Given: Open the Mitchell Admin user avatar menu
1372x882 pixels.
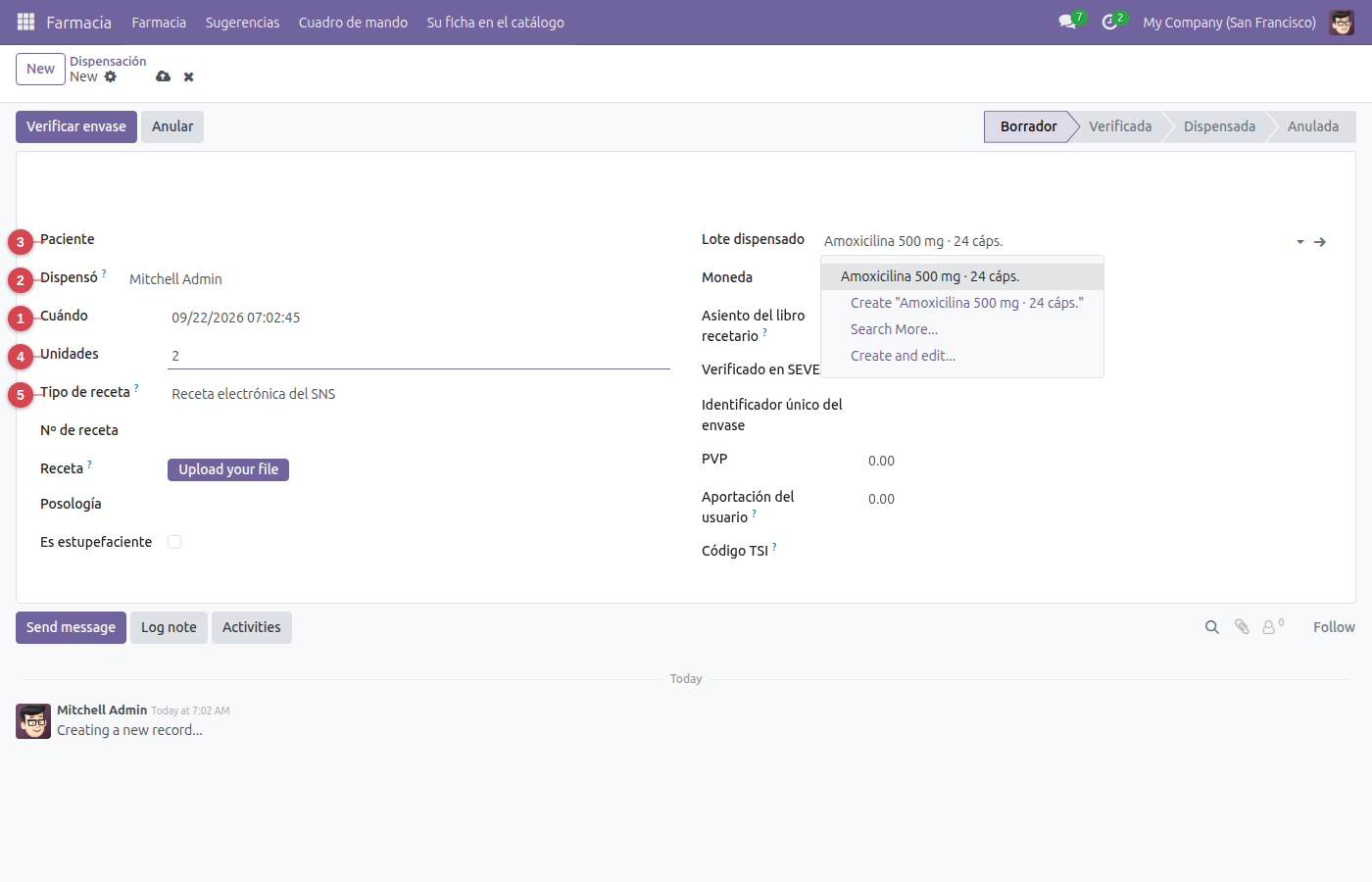Looking at the screenshot, I should coord(1342,22).
